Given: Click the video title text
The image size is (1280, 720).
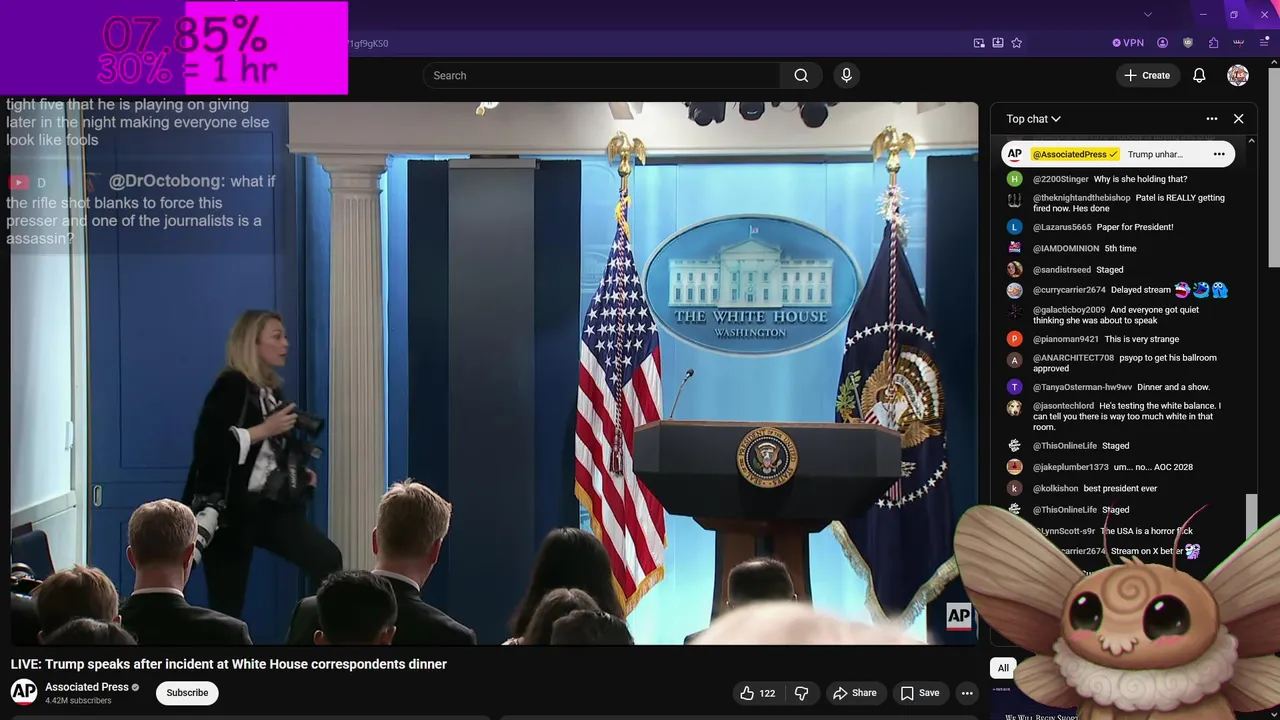Looking at the screenshot, I should (x=229, y=664).
